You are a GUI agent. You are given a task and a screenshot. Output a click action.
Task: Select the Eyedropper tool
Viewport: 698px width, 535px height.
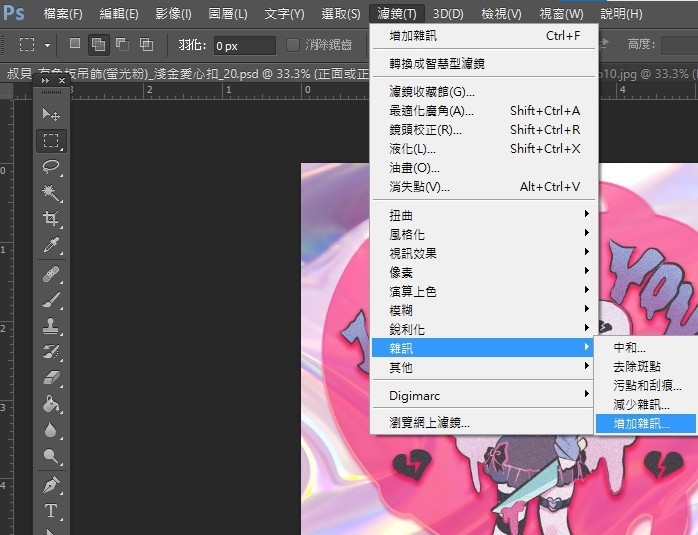[x=51, y=244]
